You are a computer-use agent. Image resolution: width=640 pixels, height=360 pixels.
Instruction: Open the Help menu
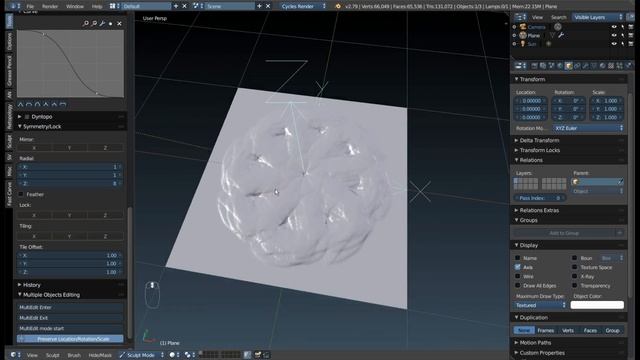click(97, 6)
